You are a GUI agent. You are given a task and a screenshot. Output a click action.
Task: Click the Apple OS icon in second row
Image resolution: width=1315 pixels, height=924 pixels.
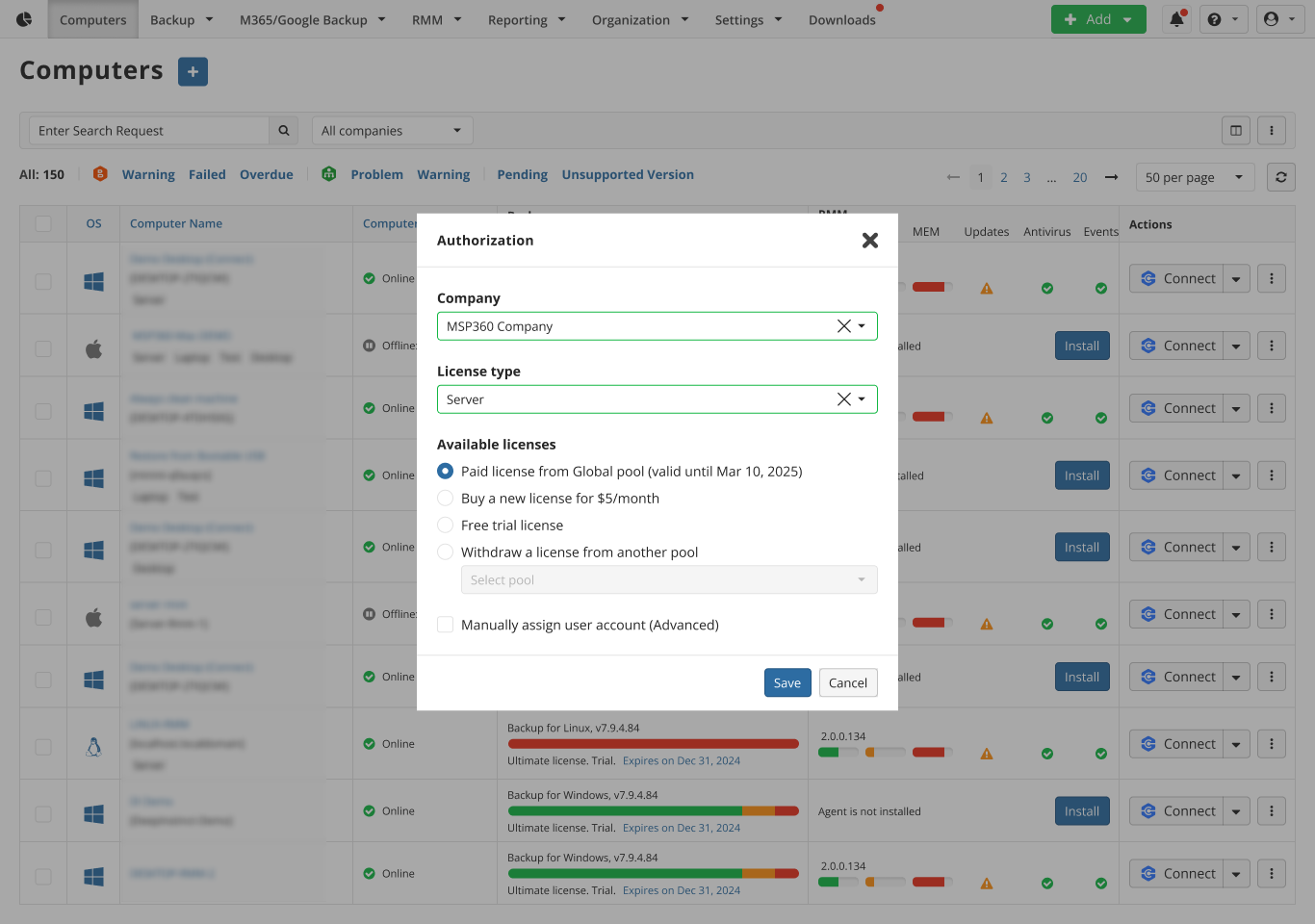93,348
